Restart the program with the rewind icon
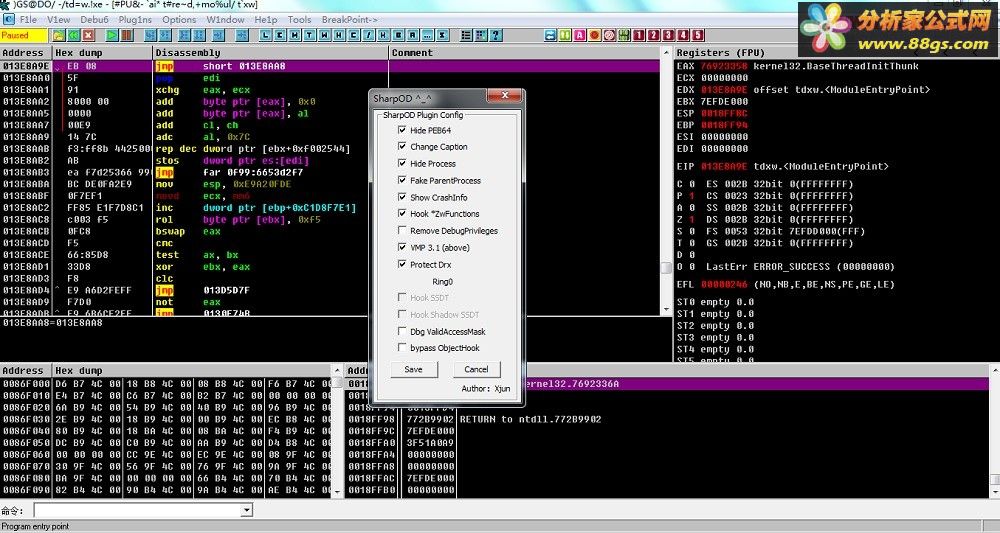Viewport: 1000px width, 533px height. point(73,35)
